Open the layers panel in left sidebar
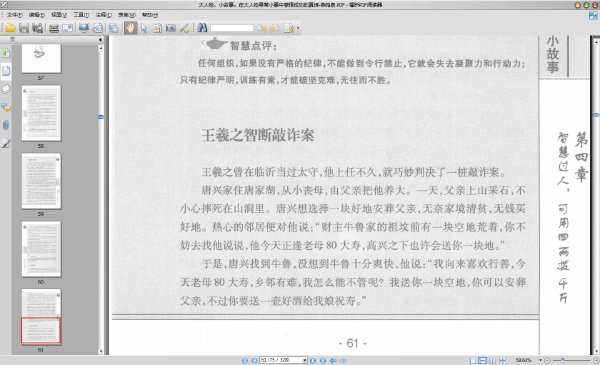Screen dimensions: 600x365 pos(6,89)
